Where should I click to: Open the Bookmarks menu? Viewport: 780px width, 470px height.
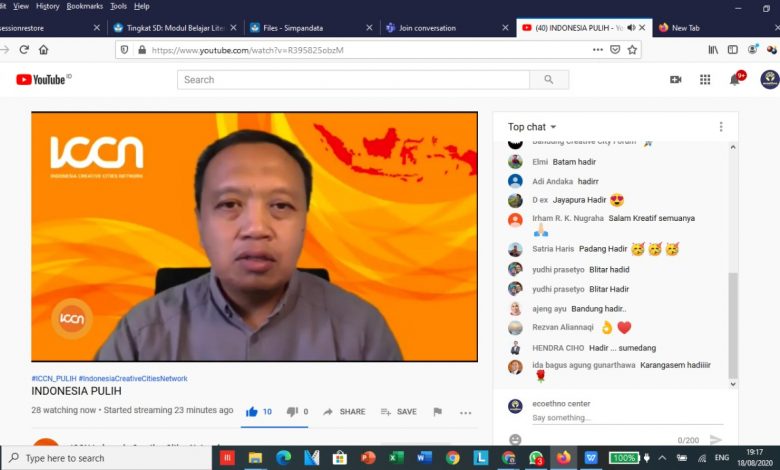coord(85,6)
